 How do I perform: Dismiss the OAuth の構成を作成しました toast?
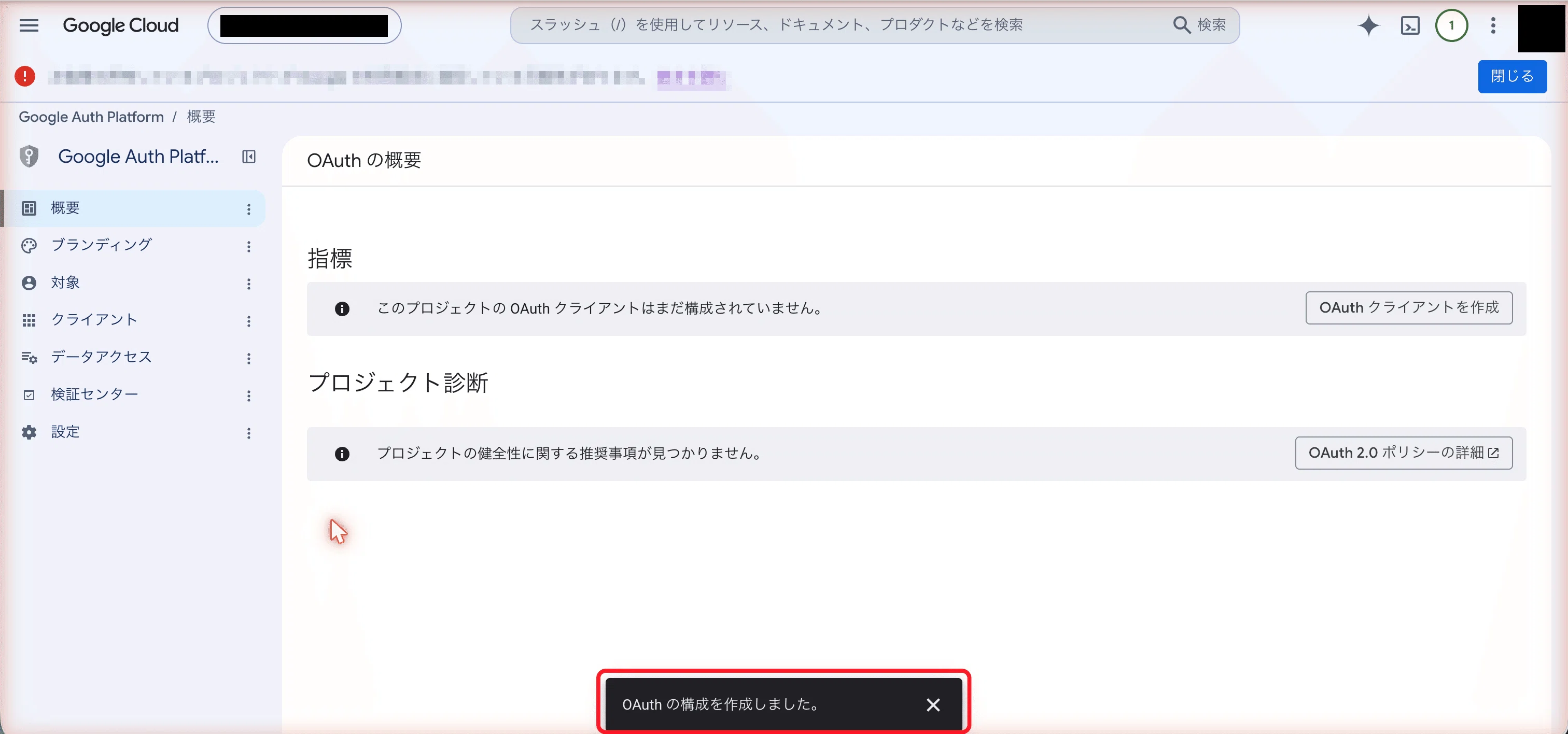pos(933,705)
